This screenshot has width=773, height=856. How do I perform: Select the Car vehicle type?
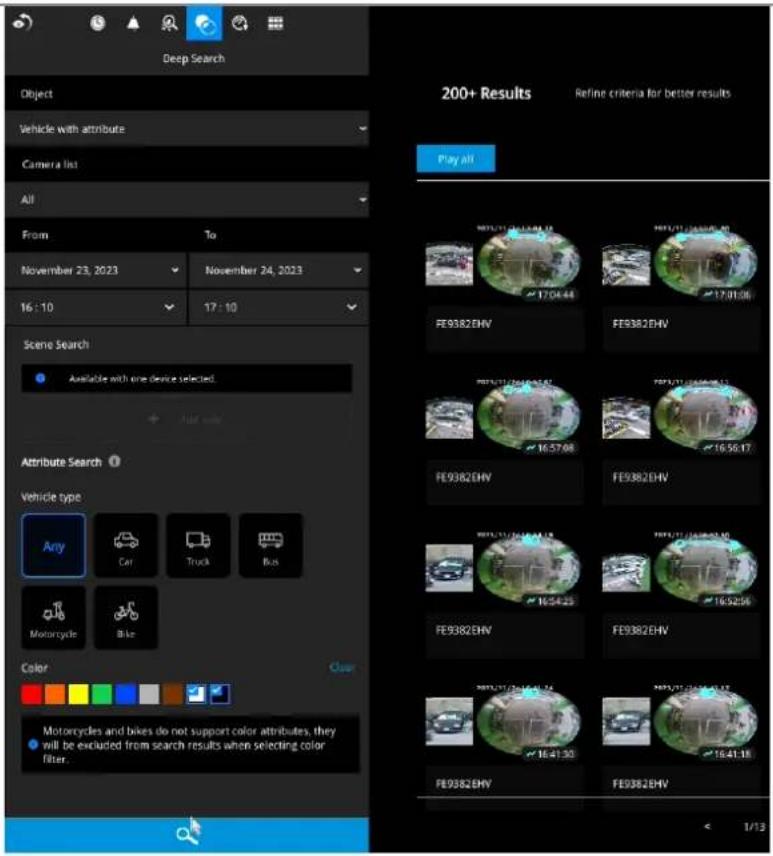126,545
